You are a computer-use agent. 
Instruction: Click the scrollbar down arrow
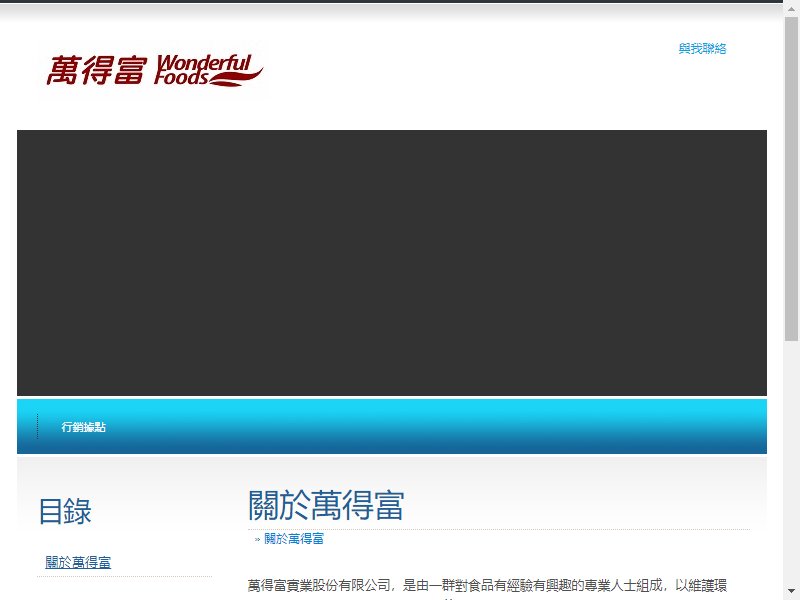point(791,593)
